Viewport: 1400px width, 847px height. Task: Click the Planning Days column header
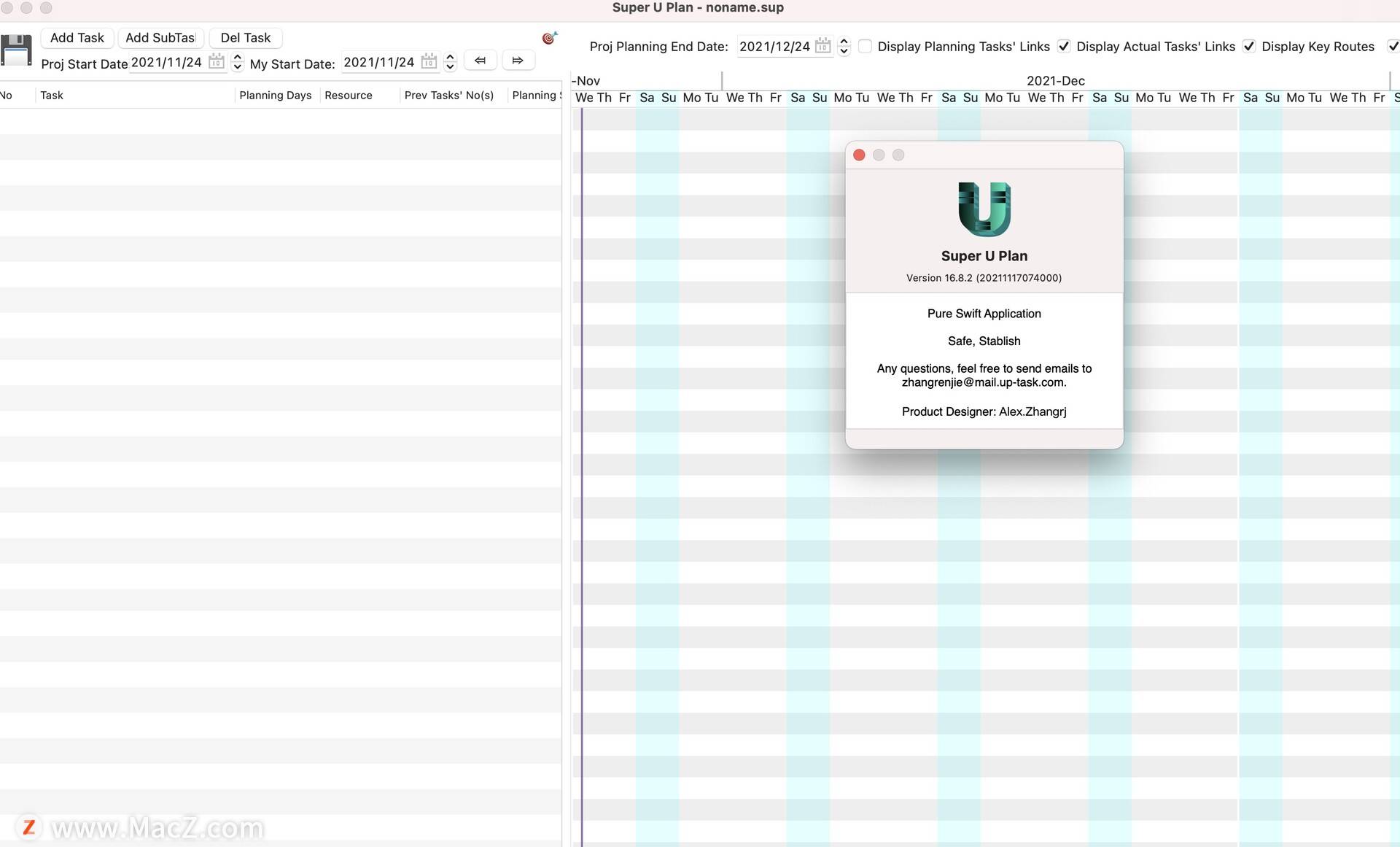click(275, 96)
